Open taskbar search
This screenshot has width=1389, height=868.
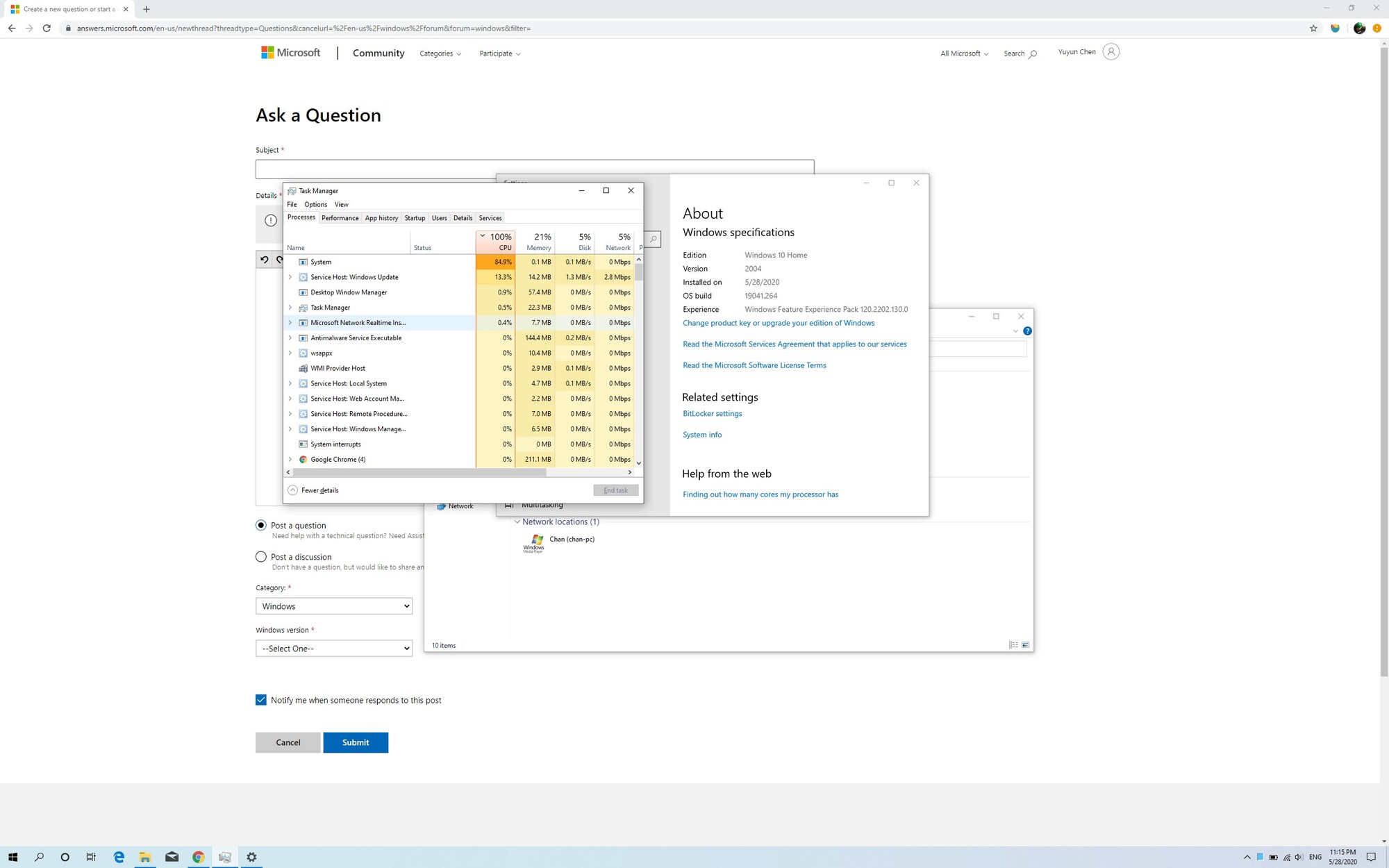coord(39,857)
